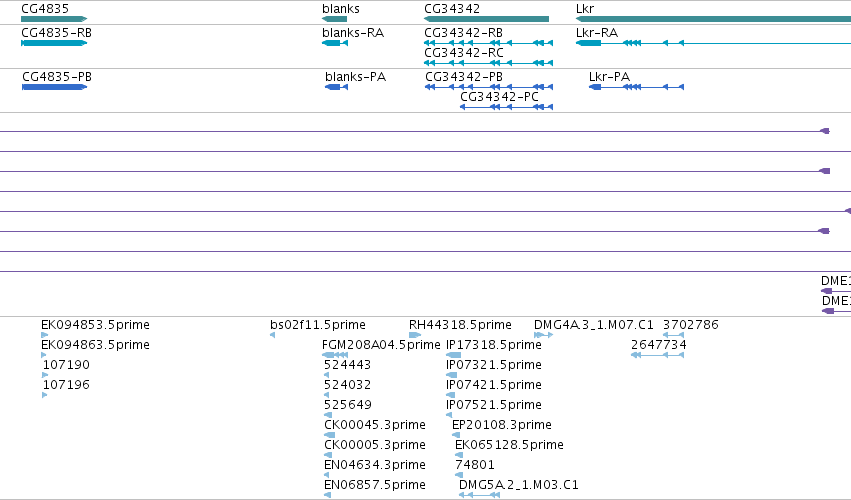Select EST EK094853.5prime
The width and height of the screenshot is (851, 500).
[x=96, y=325]
